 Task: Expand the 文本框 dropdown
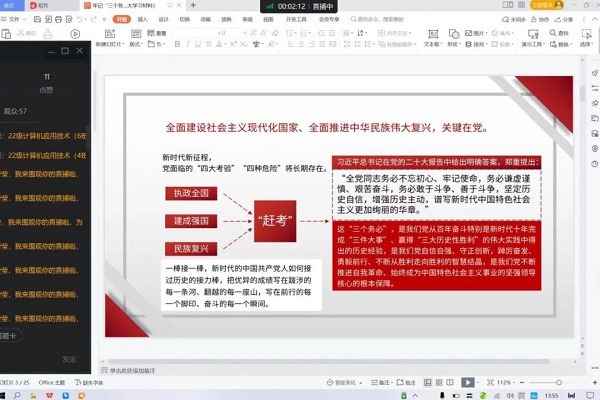[434, 45]
